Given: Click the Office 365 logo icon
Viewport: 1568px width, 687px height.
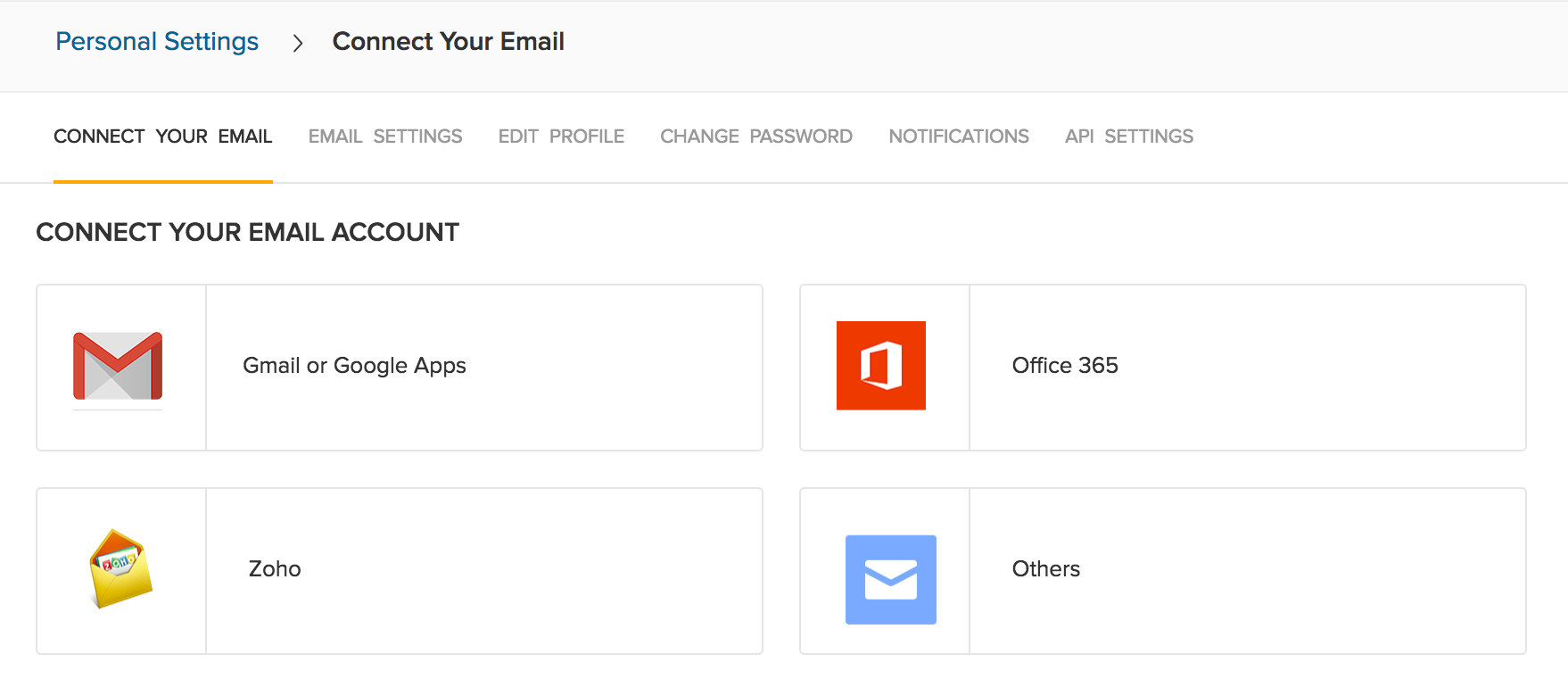Looking at the screenshot, I should coord(881,366).
